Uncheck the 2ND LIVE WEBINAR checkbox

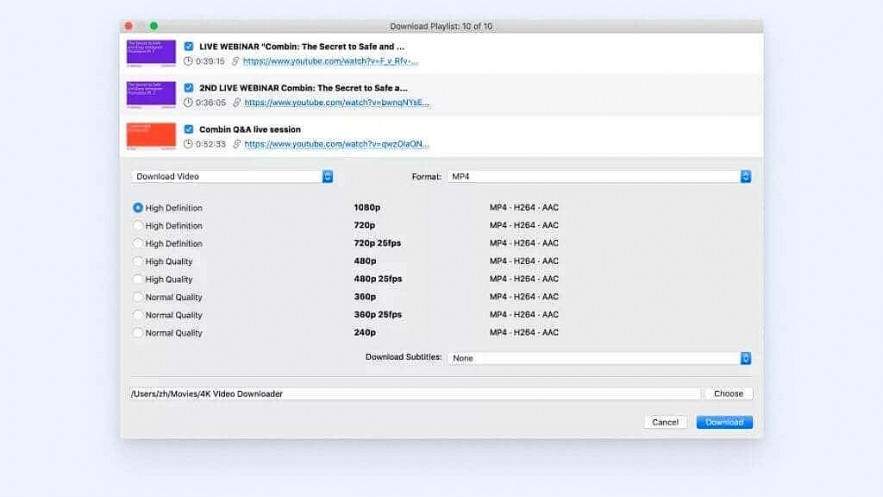click(x=189, y=88)
